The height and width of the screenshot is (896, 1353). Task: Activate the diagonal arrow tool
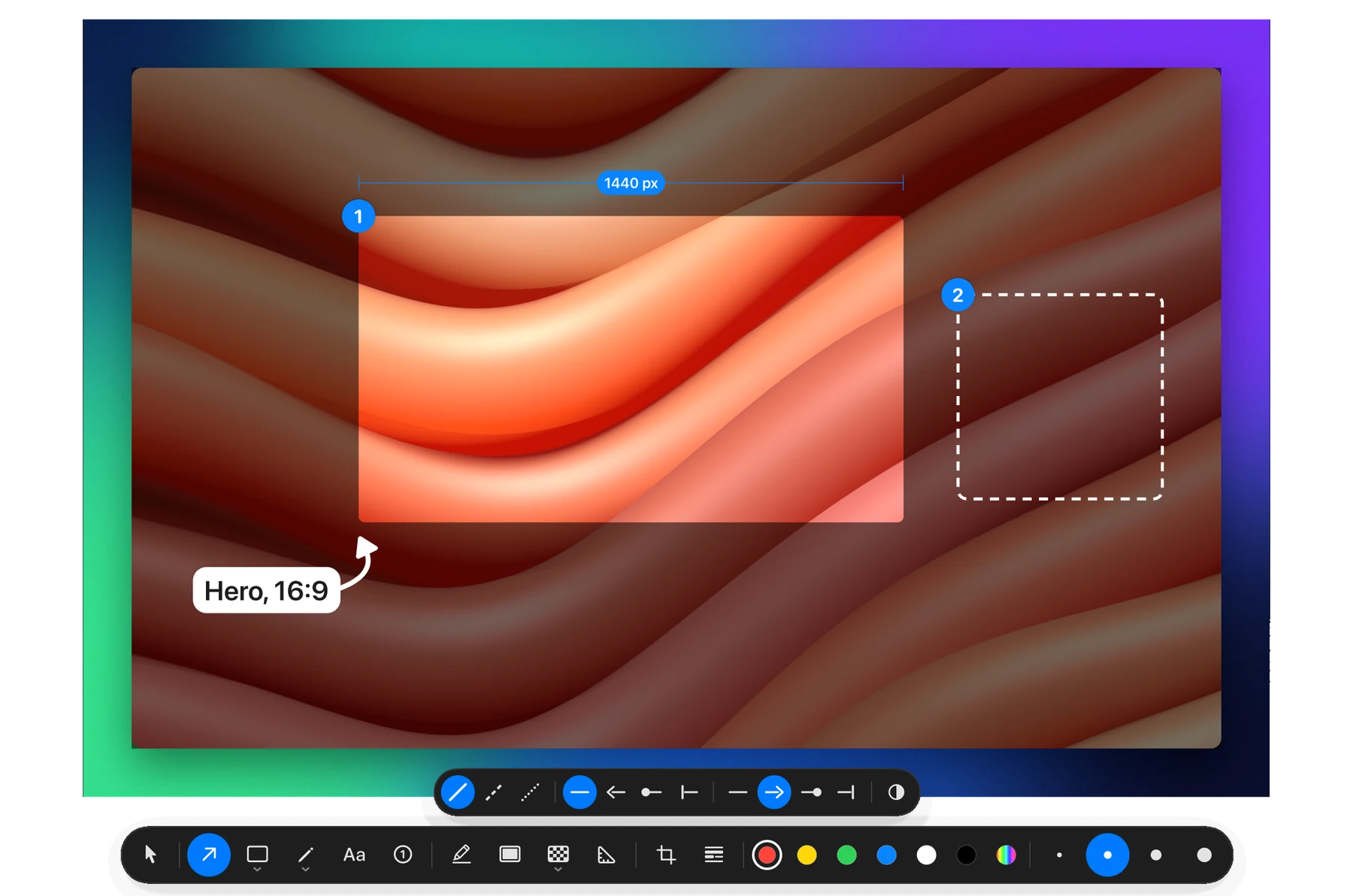tap(209, 855)
